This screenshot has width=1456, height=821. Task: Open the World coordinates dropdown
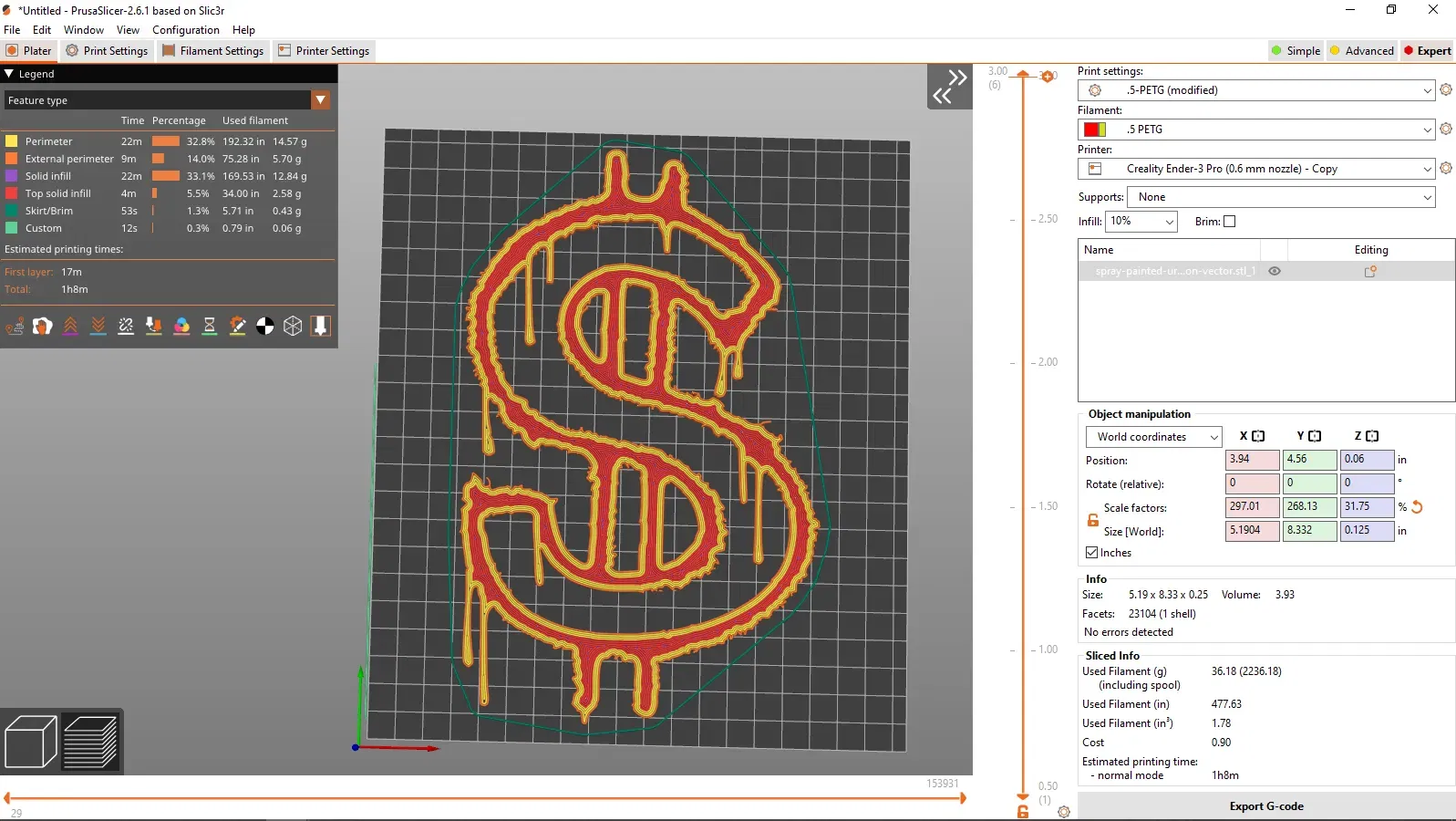click(1153, 437)
